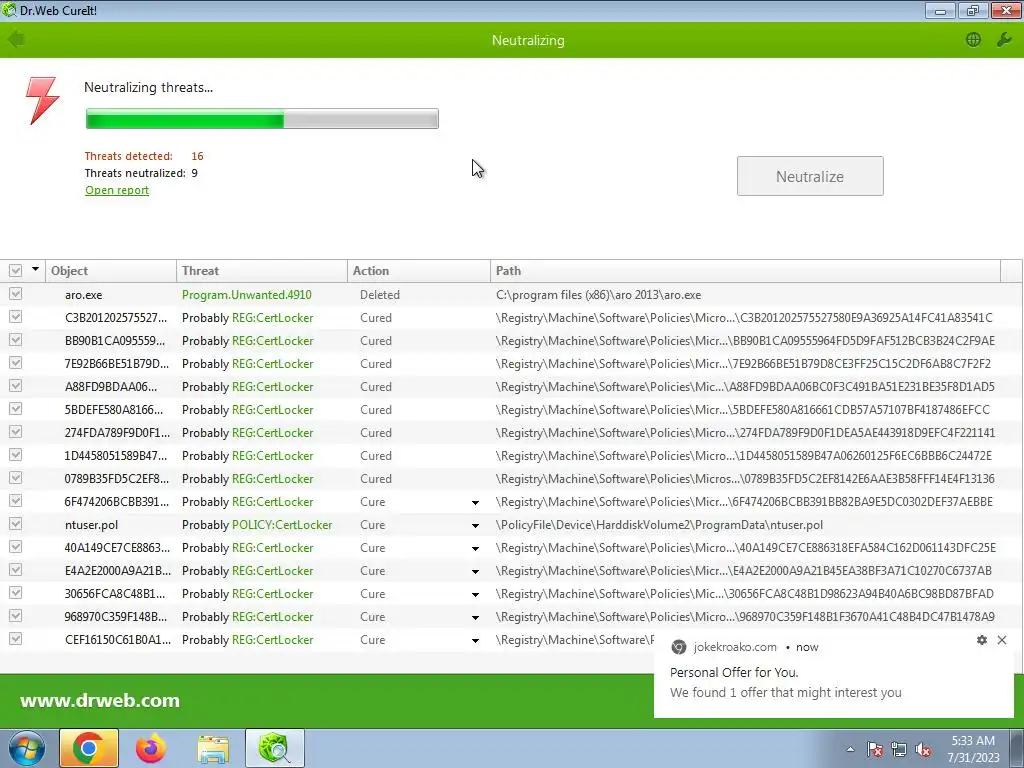Toggle the select-all checkbox in table header
Viewport: 1024px width, 768px height.
[16, 270]
